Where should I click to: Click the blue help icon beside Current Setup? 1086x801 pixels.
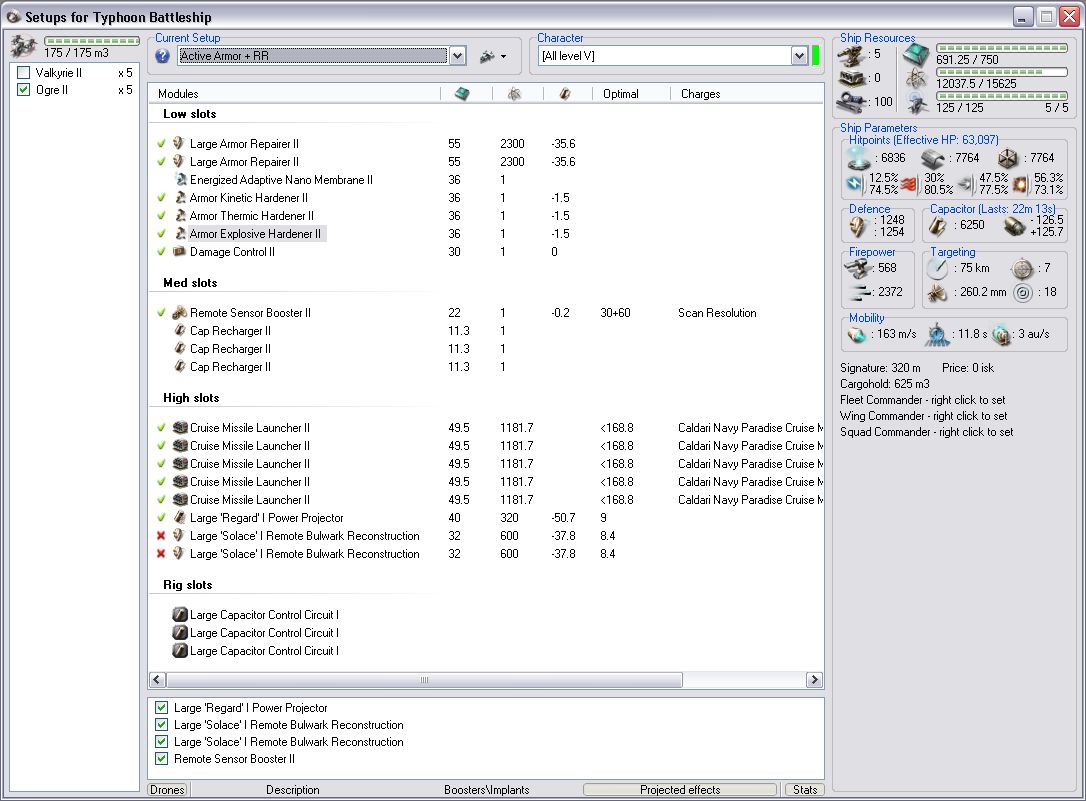point(163,56)
